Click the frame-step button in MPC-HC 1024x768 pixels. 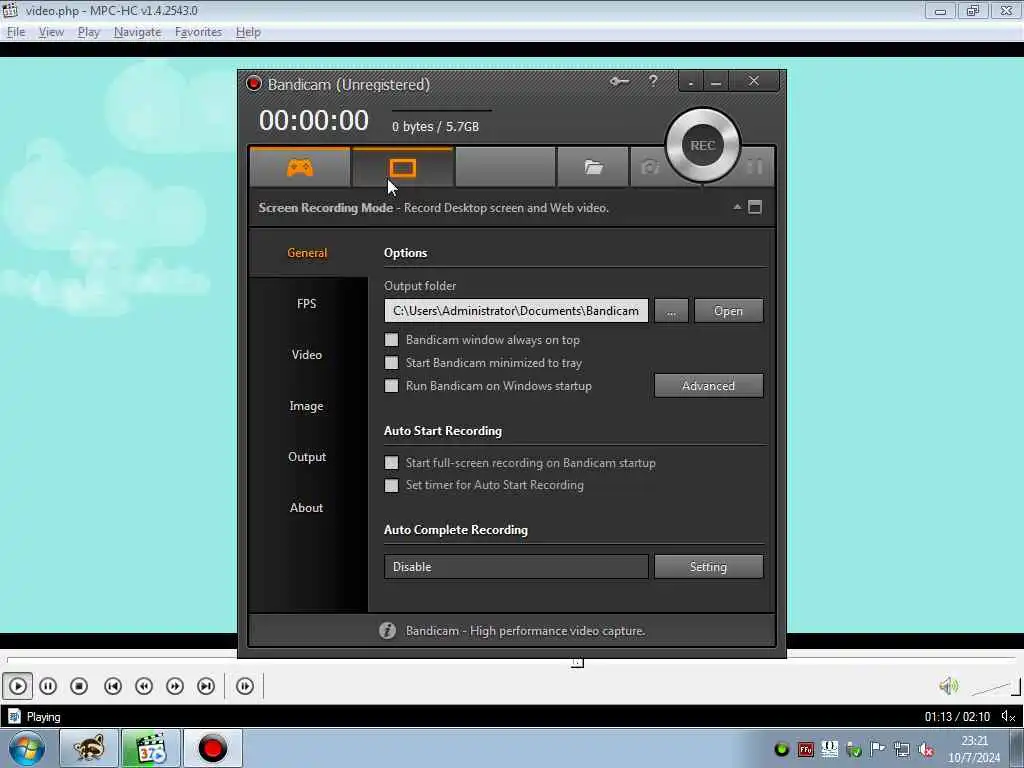click(x=245, y=686)
